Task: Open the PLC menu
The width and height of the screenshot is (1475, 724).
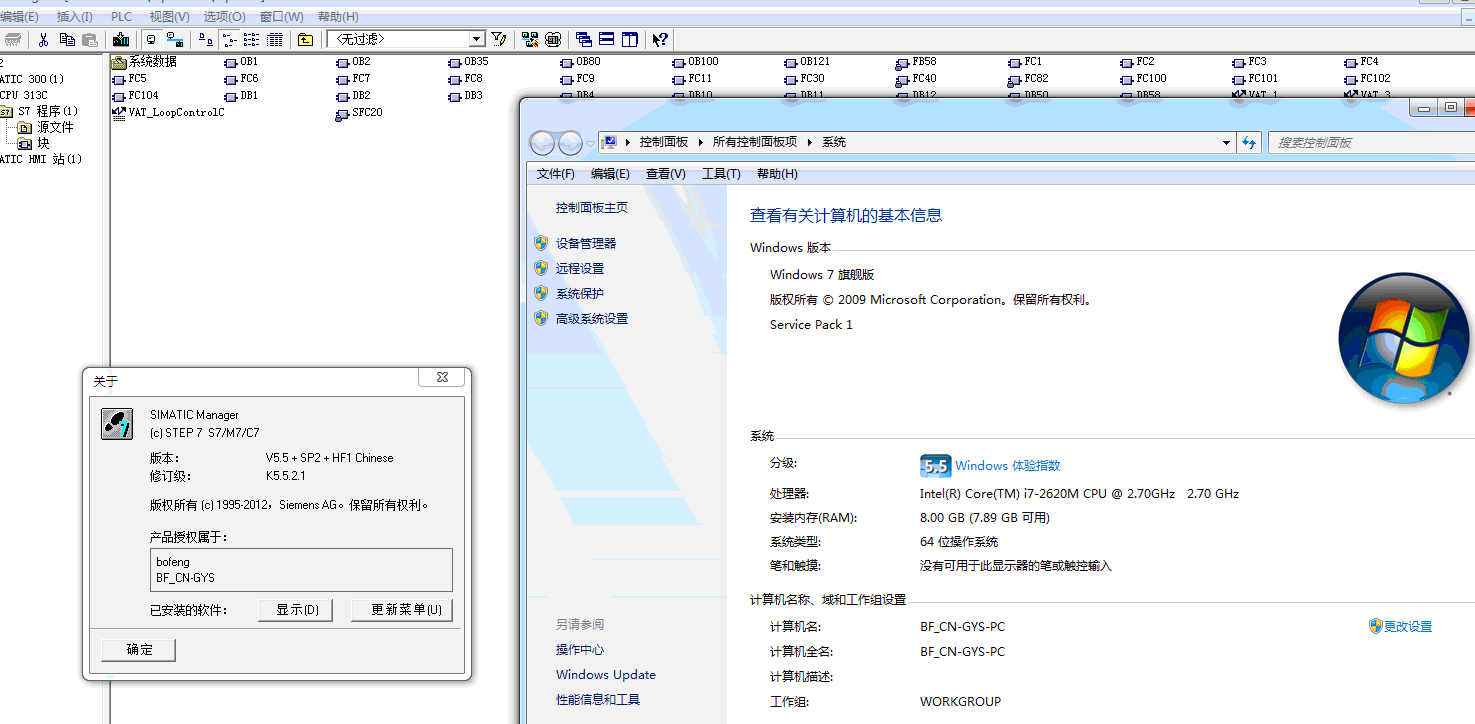Action: pyautogui.click(x=121, y=17)
